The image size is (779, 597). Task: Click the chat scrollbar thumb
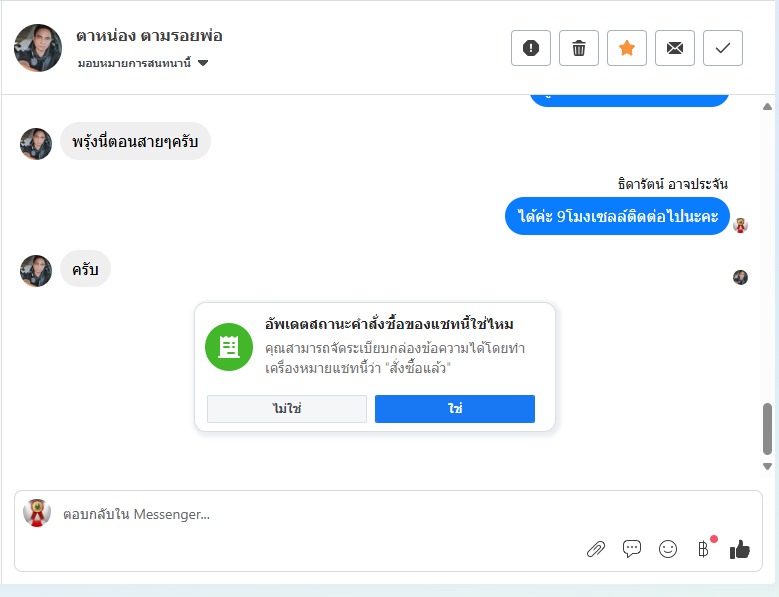click(767, 429)
